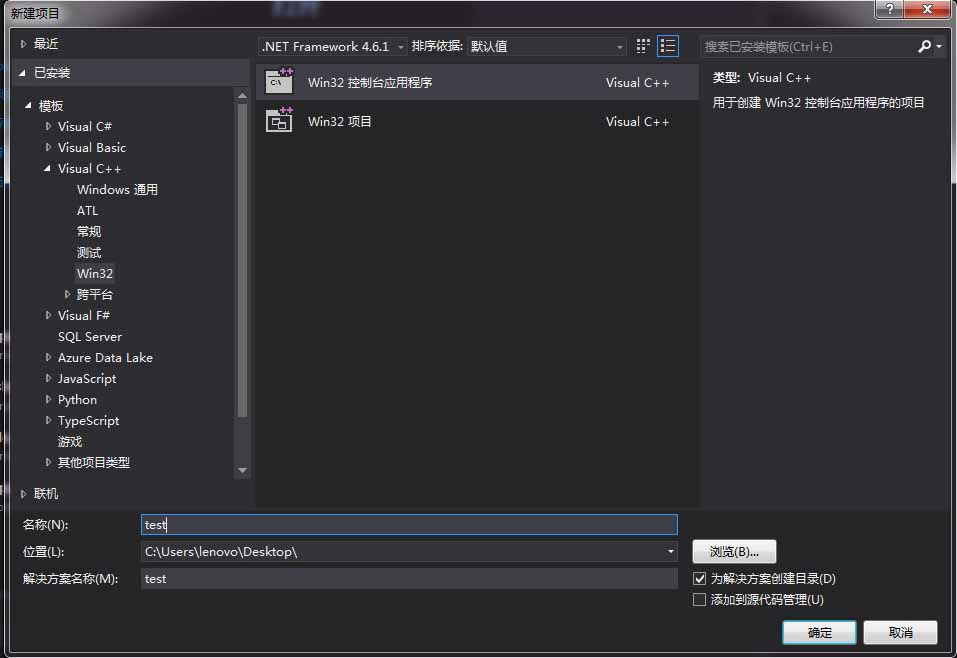This screenshot has width=957, height=658.
Task: Expand the Azure Data Lake node arrow
Action: (x=48, y=357)
